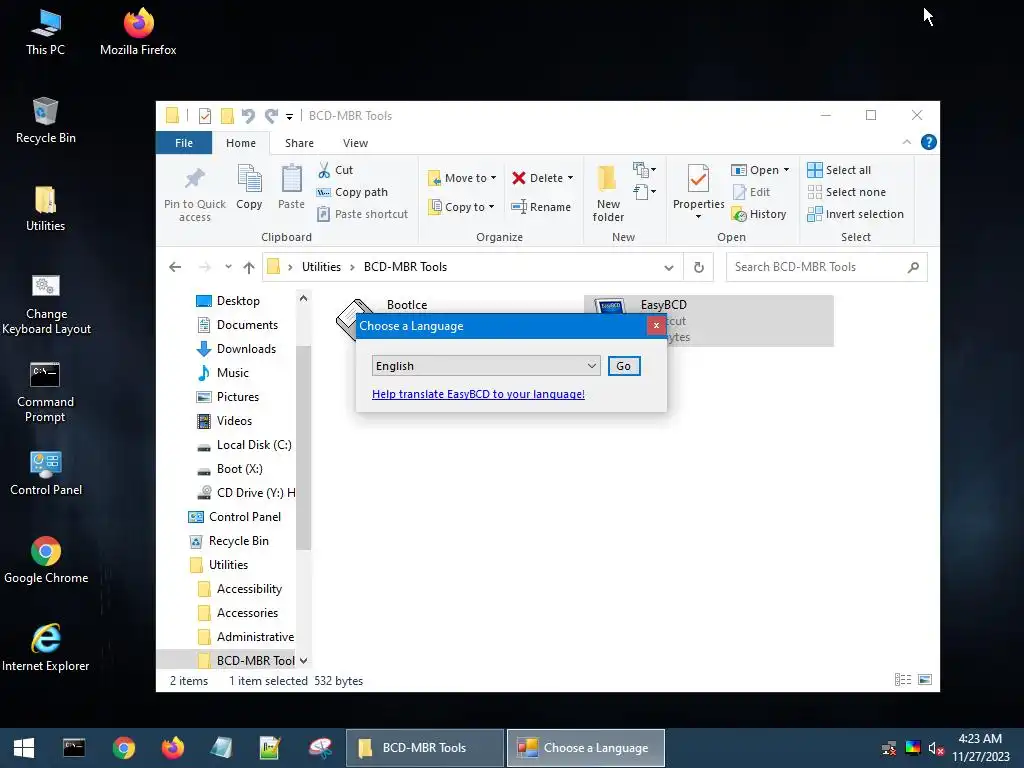
Task: Open the File menu tab
Action: (184, 143)
